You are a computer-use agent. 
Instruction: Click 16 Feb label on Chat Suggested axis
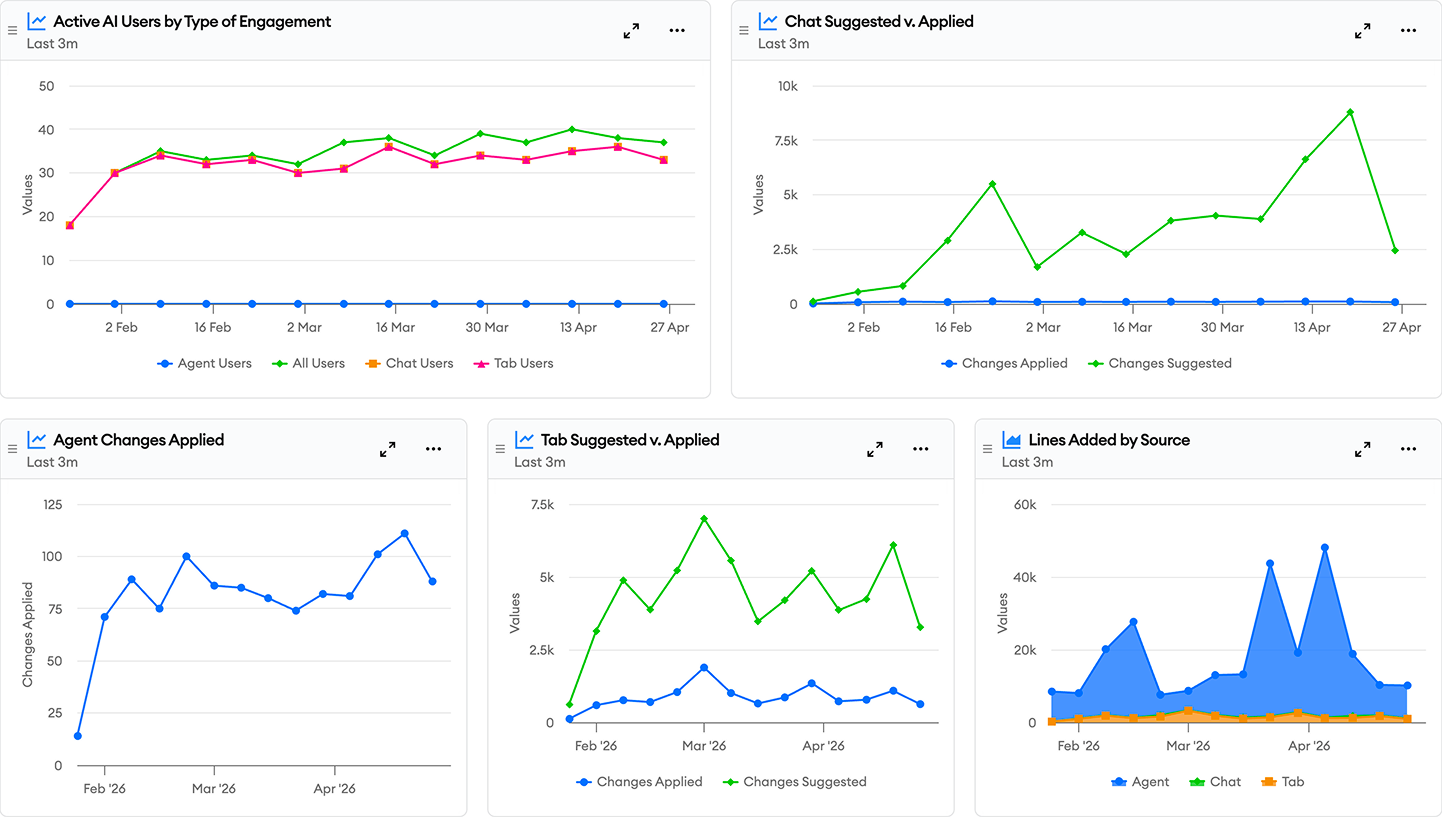pos(953,328)
